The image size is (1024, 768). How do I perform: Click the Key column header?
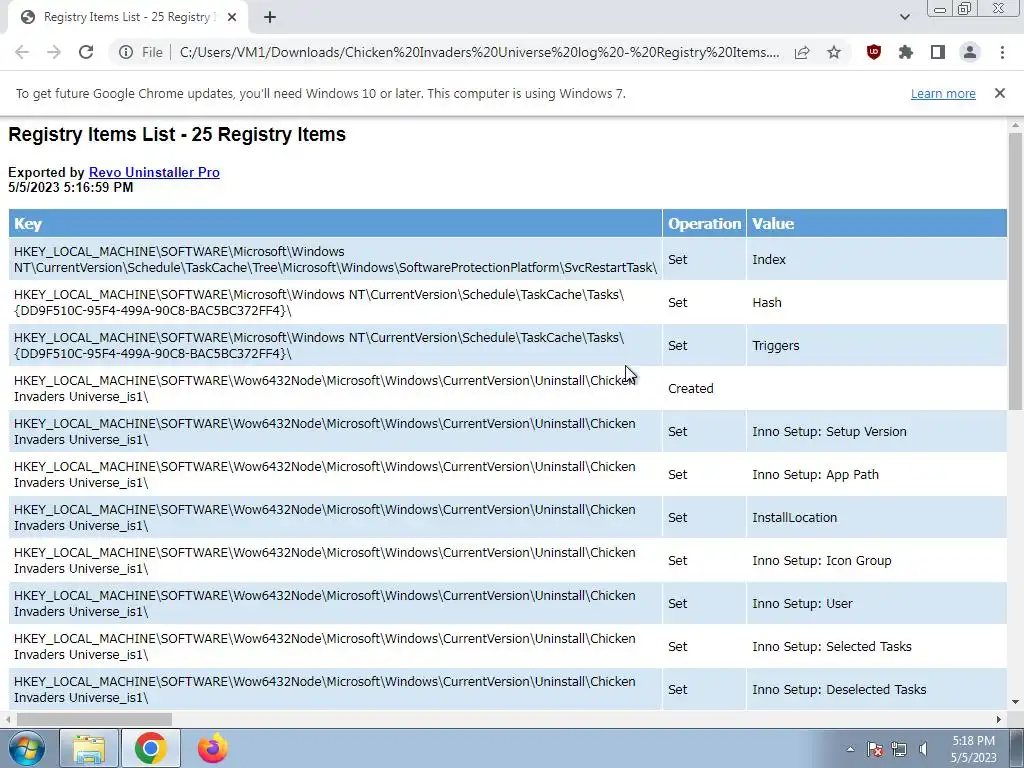click(x=335, y=223)
